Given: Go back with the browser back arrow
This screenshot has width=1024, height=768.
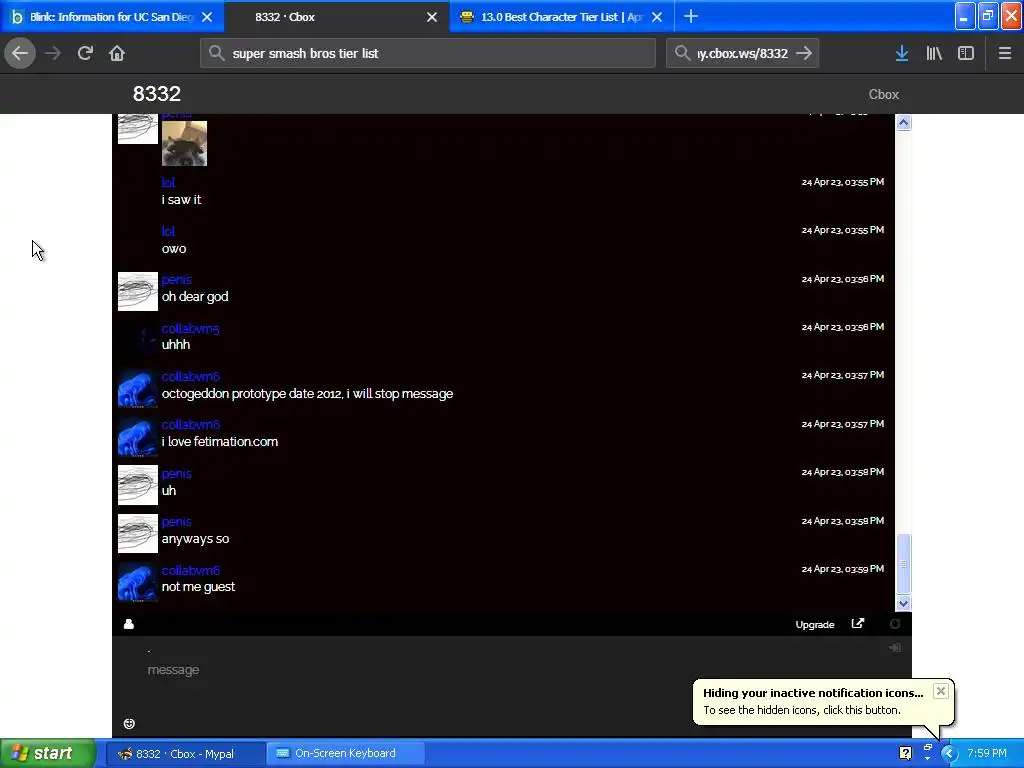Looking at the screenshot, I should click(20, 53).
